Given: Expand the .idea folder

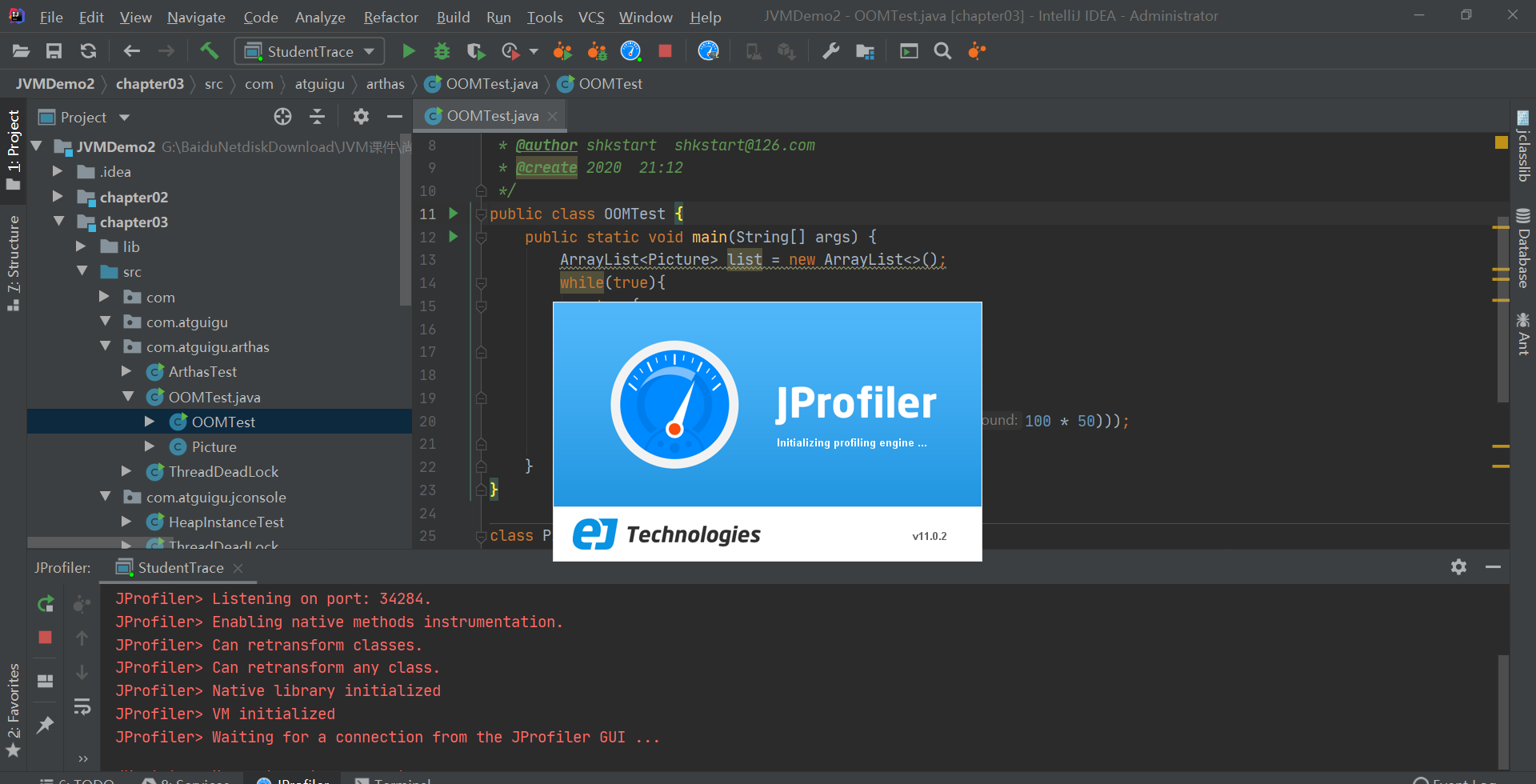Looking at the screenshot, I should click(58, 171).
